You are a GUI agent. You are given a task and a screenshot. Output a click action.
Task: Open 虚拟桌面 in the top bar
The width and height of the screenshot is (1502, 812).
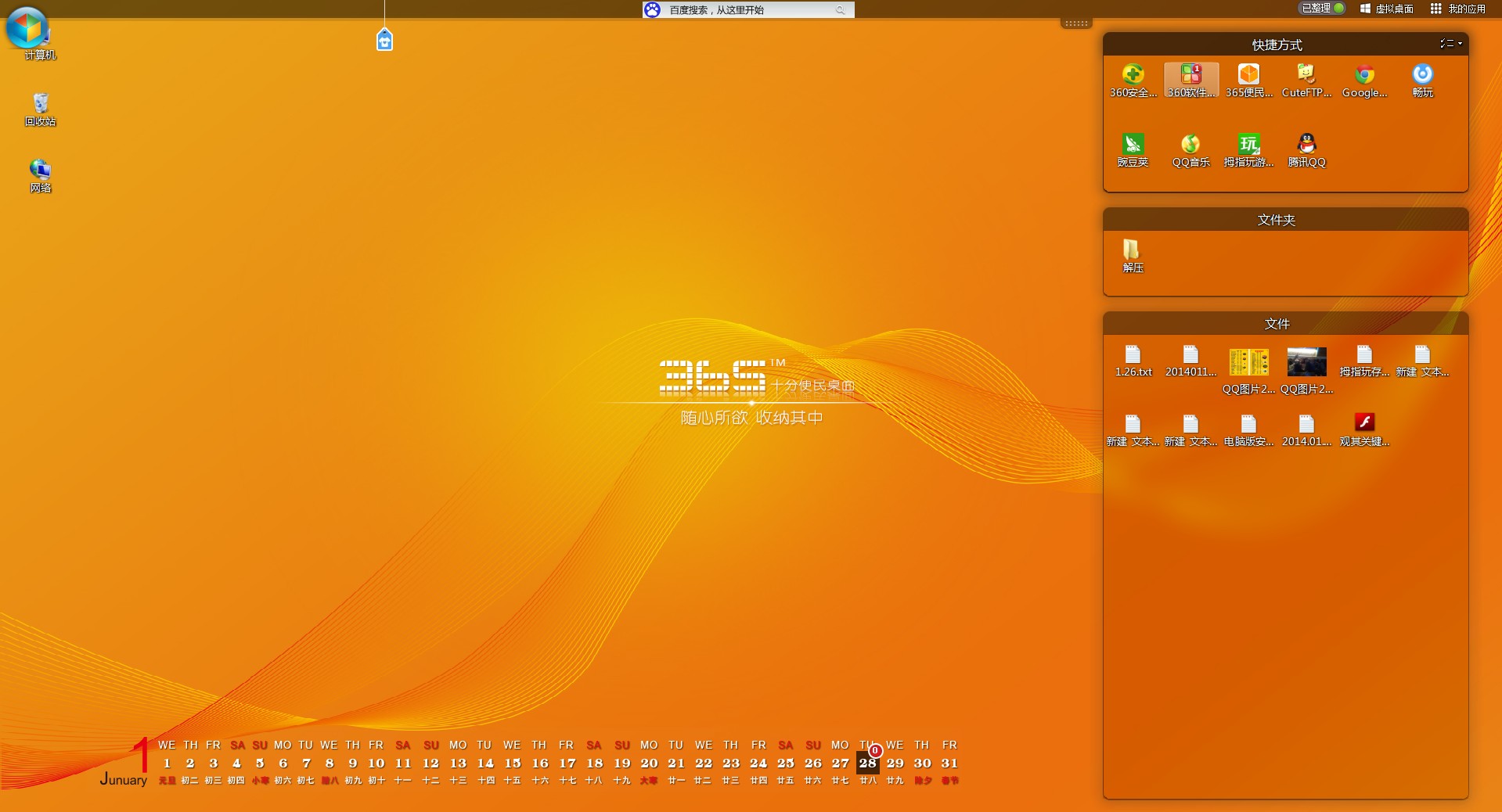pyautogui.click(x=1386, y=9)
